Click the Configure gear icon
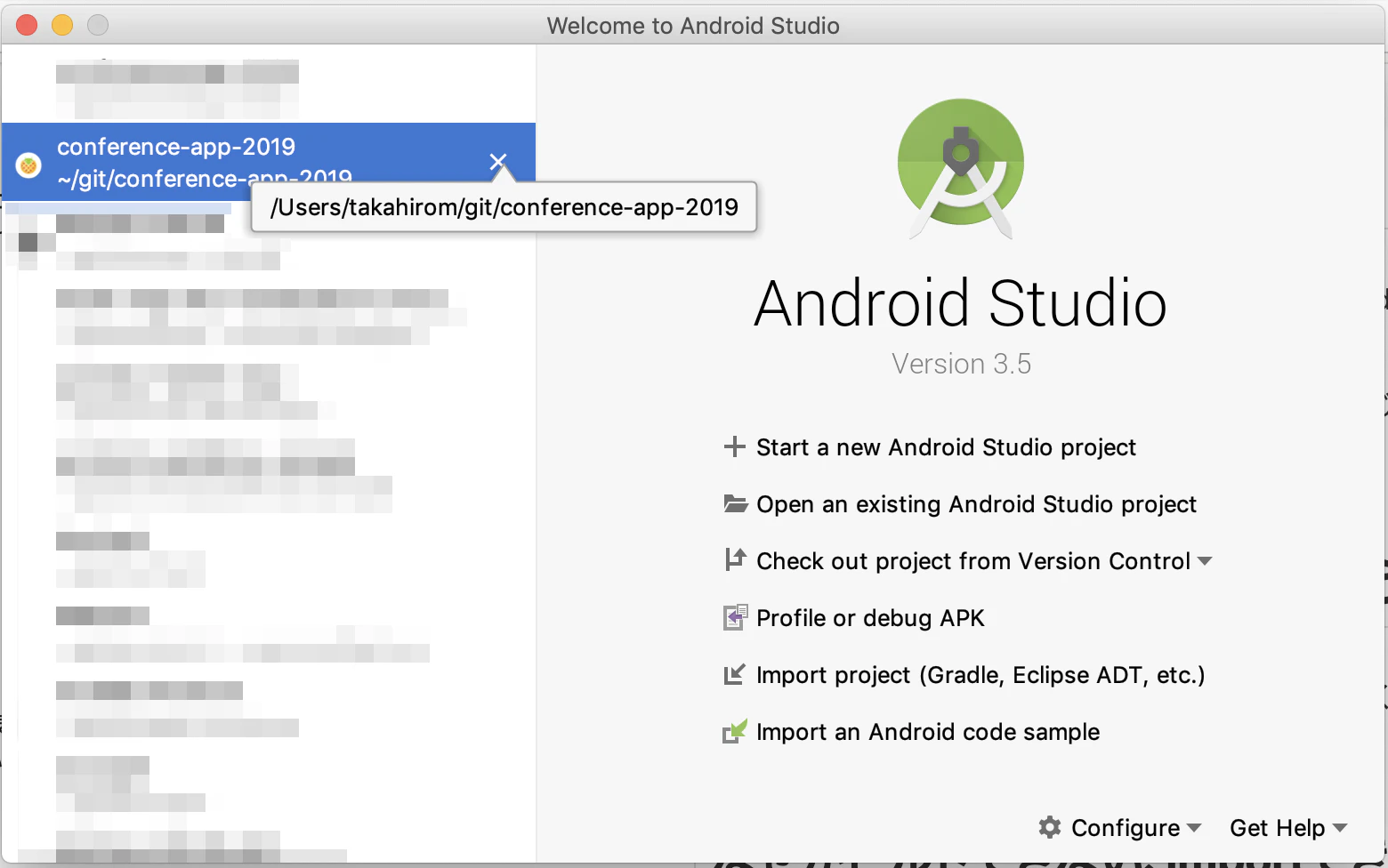The width and height of the screenshot is (1388, 868). (1050, 827)
